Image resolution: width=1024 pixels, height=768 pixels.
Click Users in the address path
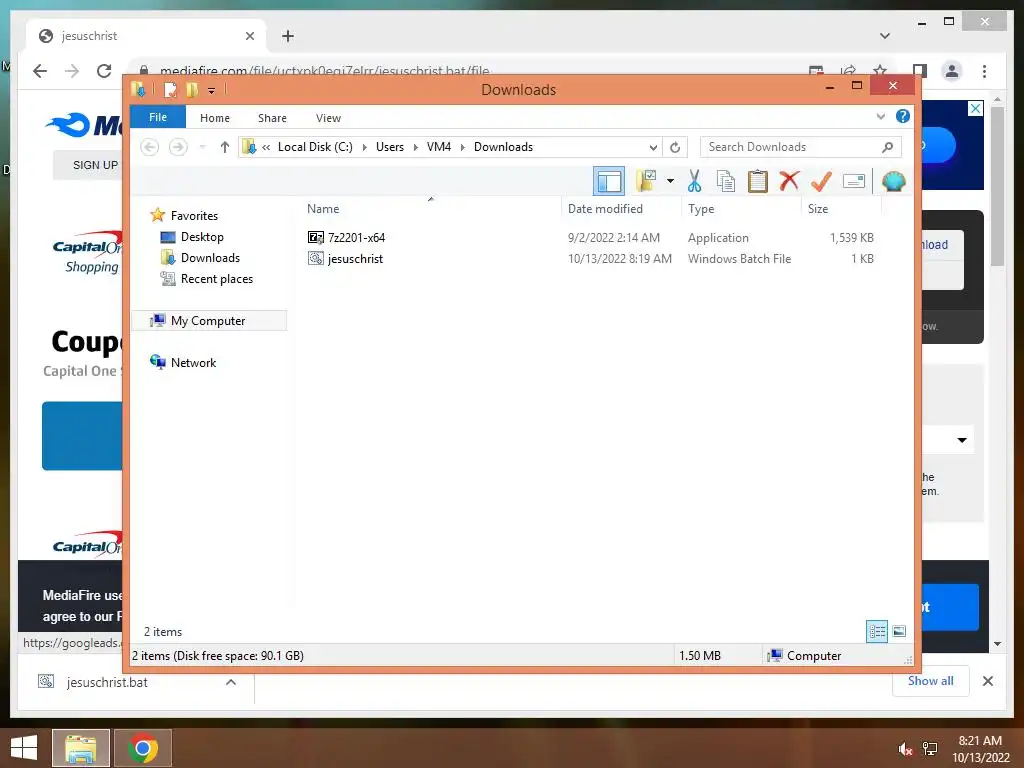(390, 147)
